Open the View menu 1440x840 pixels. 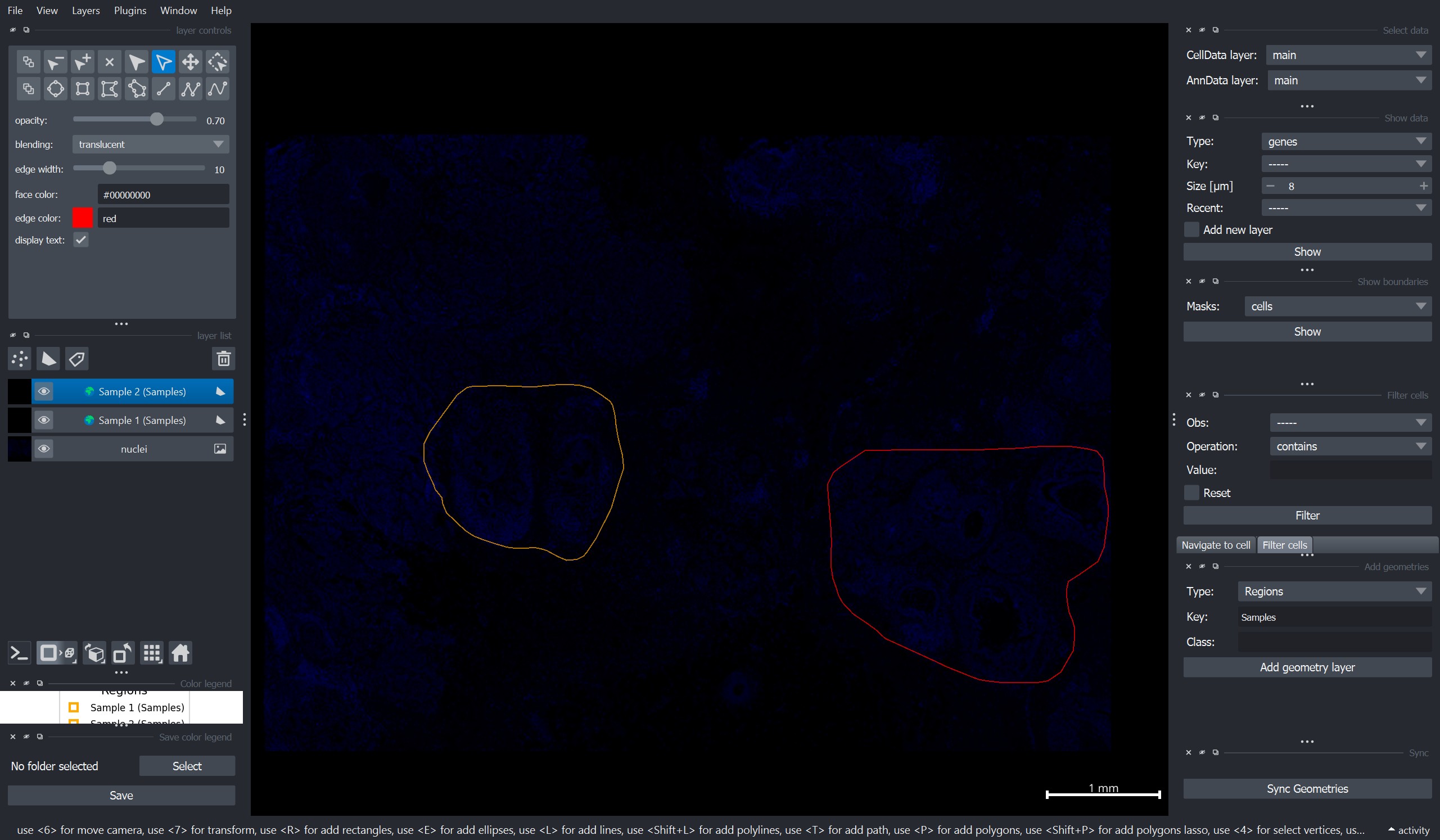click(47, 10)
